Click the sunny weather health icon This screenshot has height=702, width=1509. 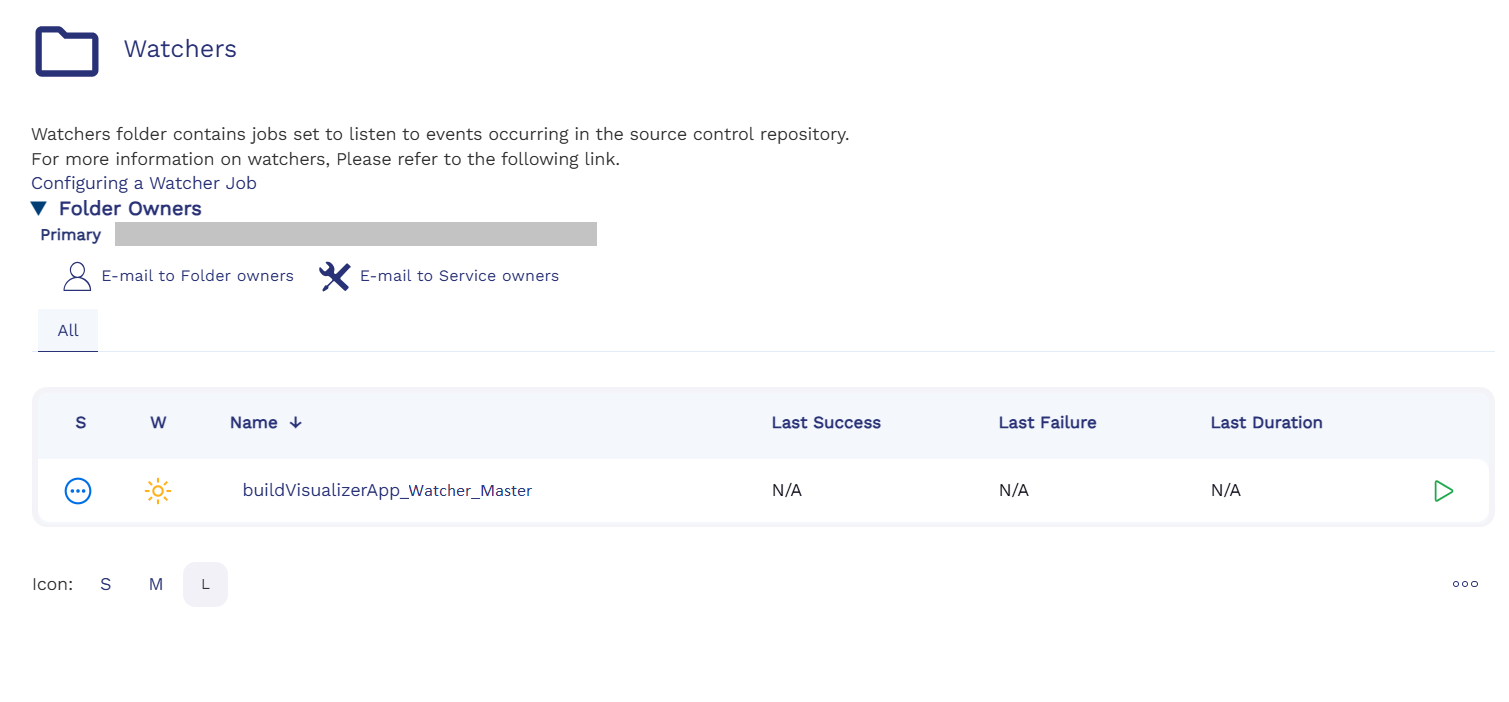click(x=158, y=491)
